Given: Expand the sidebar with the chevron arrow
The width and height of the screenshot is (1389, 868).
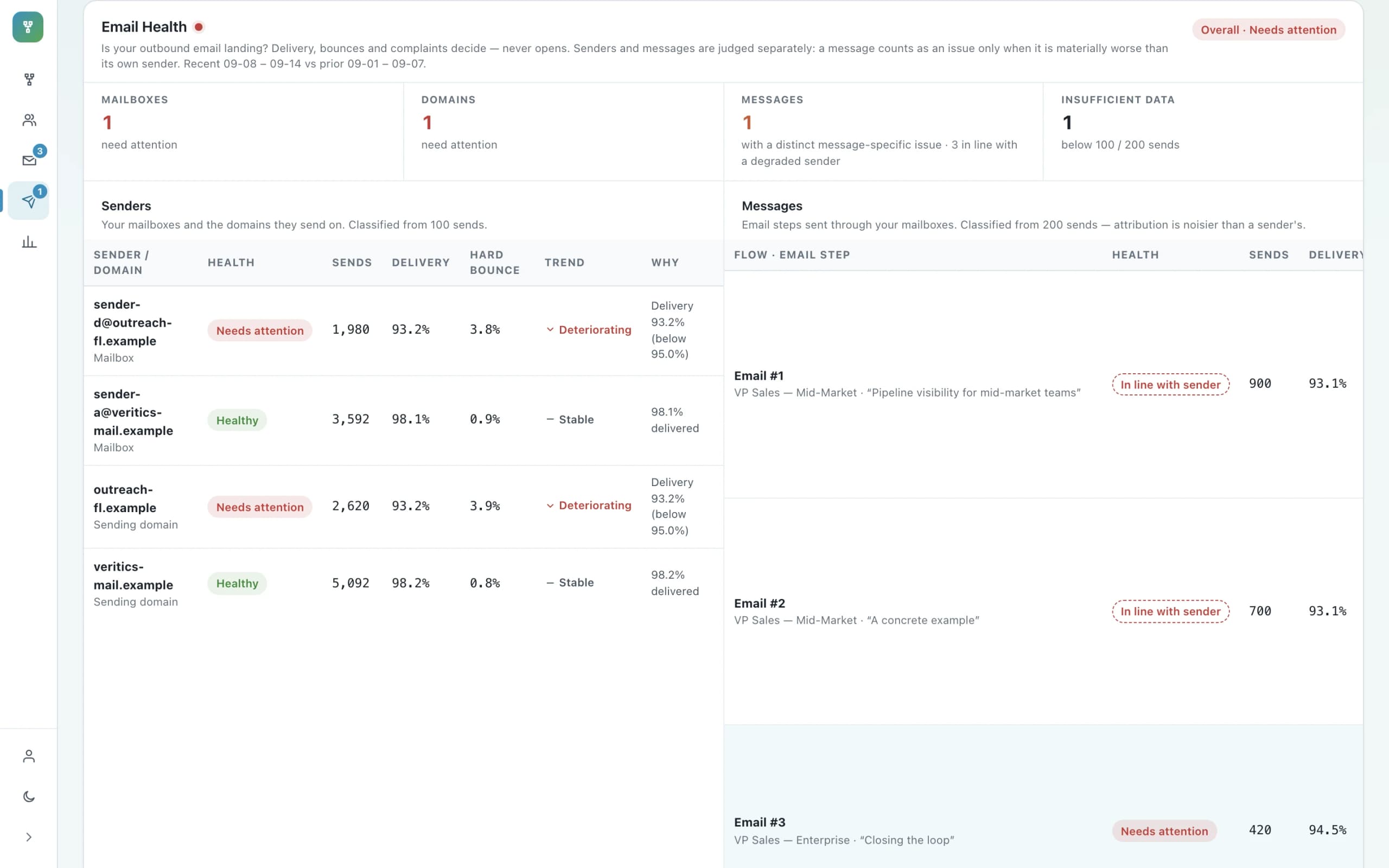Looking at the screenshot, I should coord(29,837).
